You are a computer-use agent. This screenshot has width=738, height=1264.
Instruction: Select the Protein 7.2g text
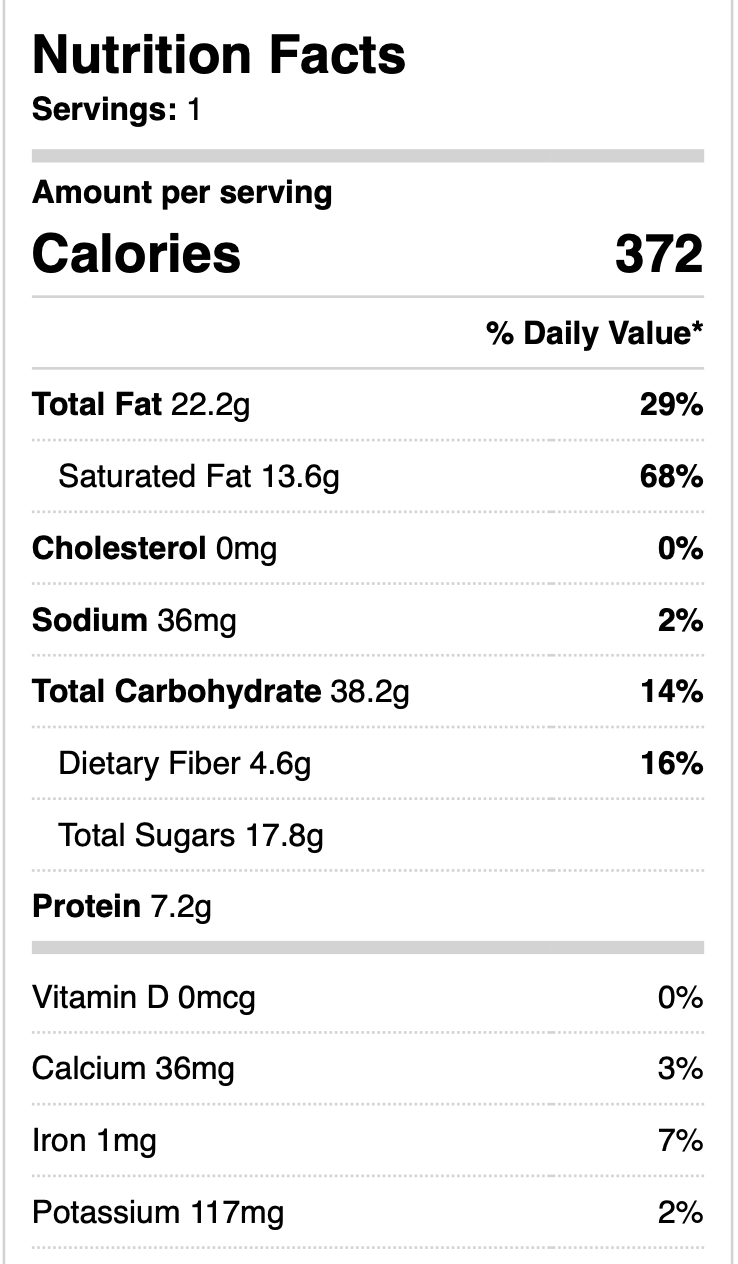click(x=121, y=907)
